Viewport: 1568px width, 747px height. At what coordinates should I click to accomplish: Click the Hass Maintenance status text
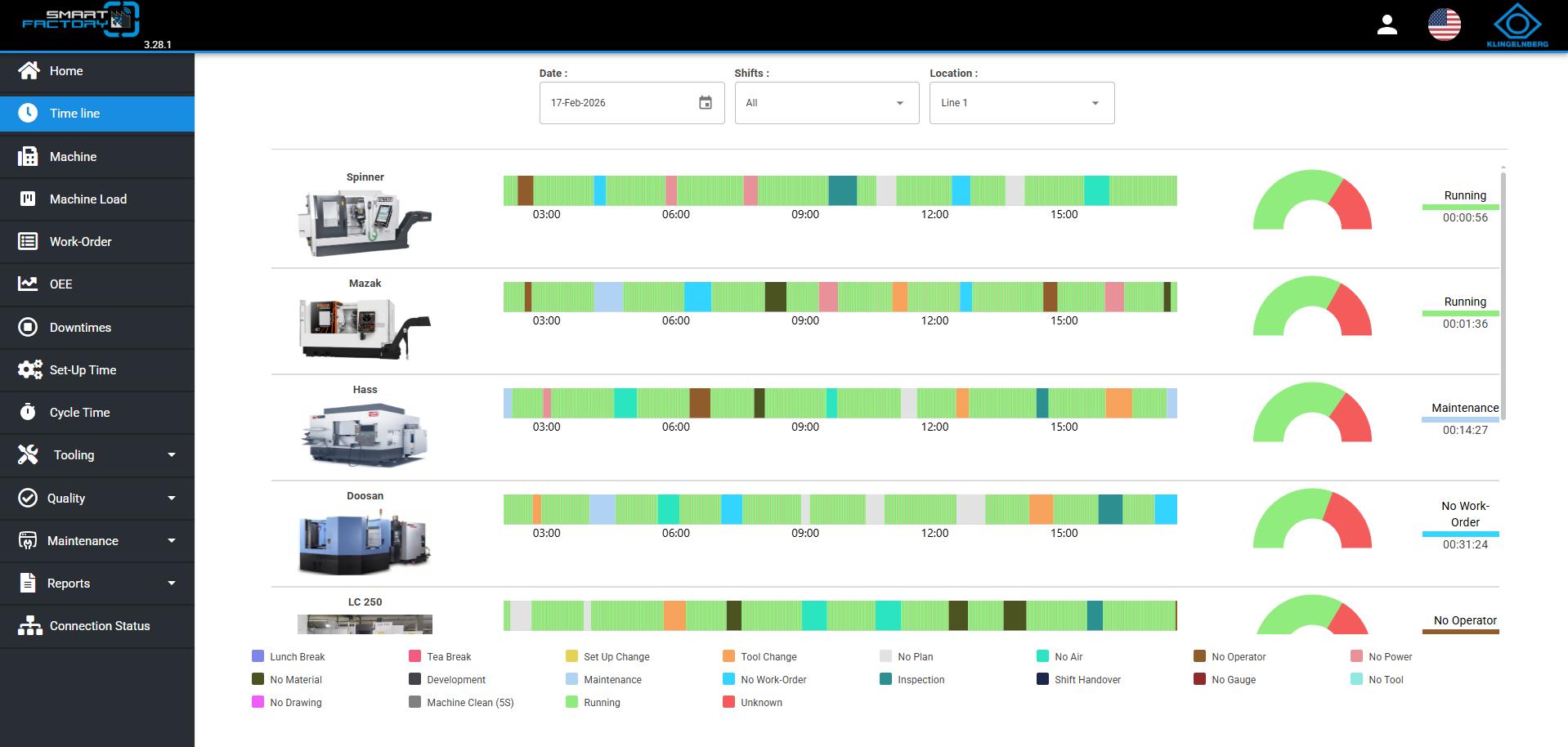[1465, 408]
